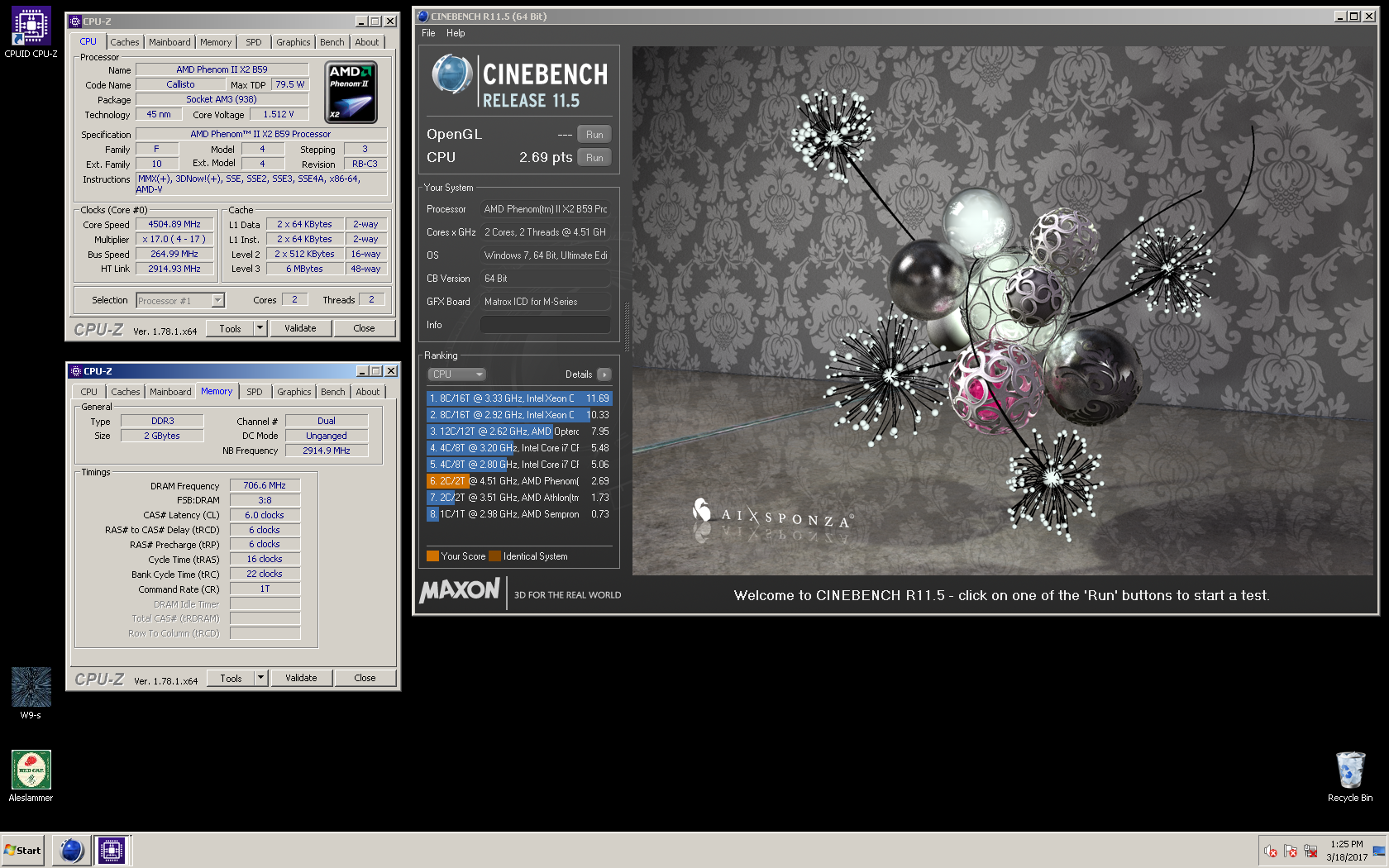Image resolution: width=1389 pixels, height=868 pixels.
Task: Click the rendered spheres preview image
Action: pyautogui.click(x=1003, y=310)
